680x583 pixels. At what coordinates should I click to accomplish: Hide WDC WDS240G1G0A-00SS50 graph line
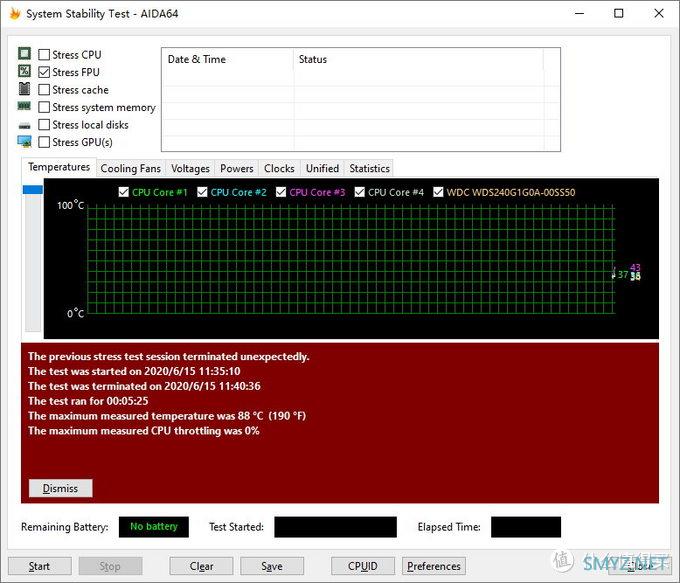pos(438,192)
